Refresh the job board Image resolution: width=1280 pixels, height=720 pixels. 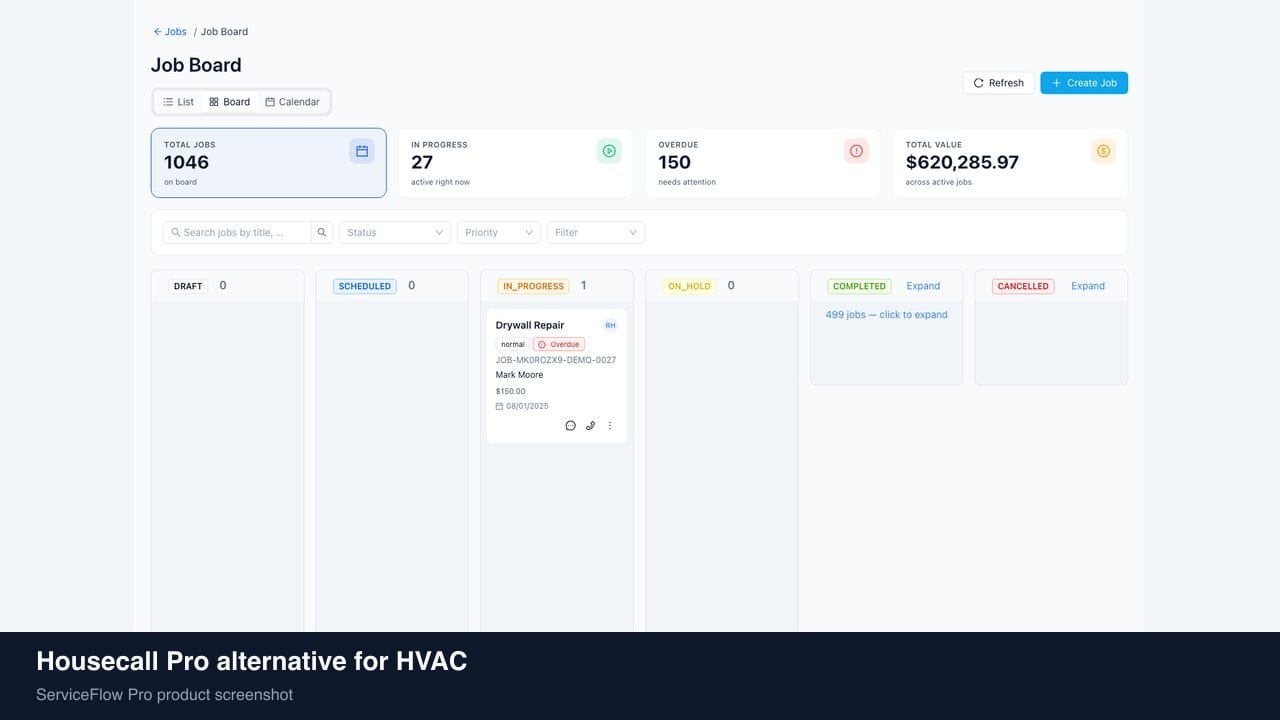(x=998, y=83)
